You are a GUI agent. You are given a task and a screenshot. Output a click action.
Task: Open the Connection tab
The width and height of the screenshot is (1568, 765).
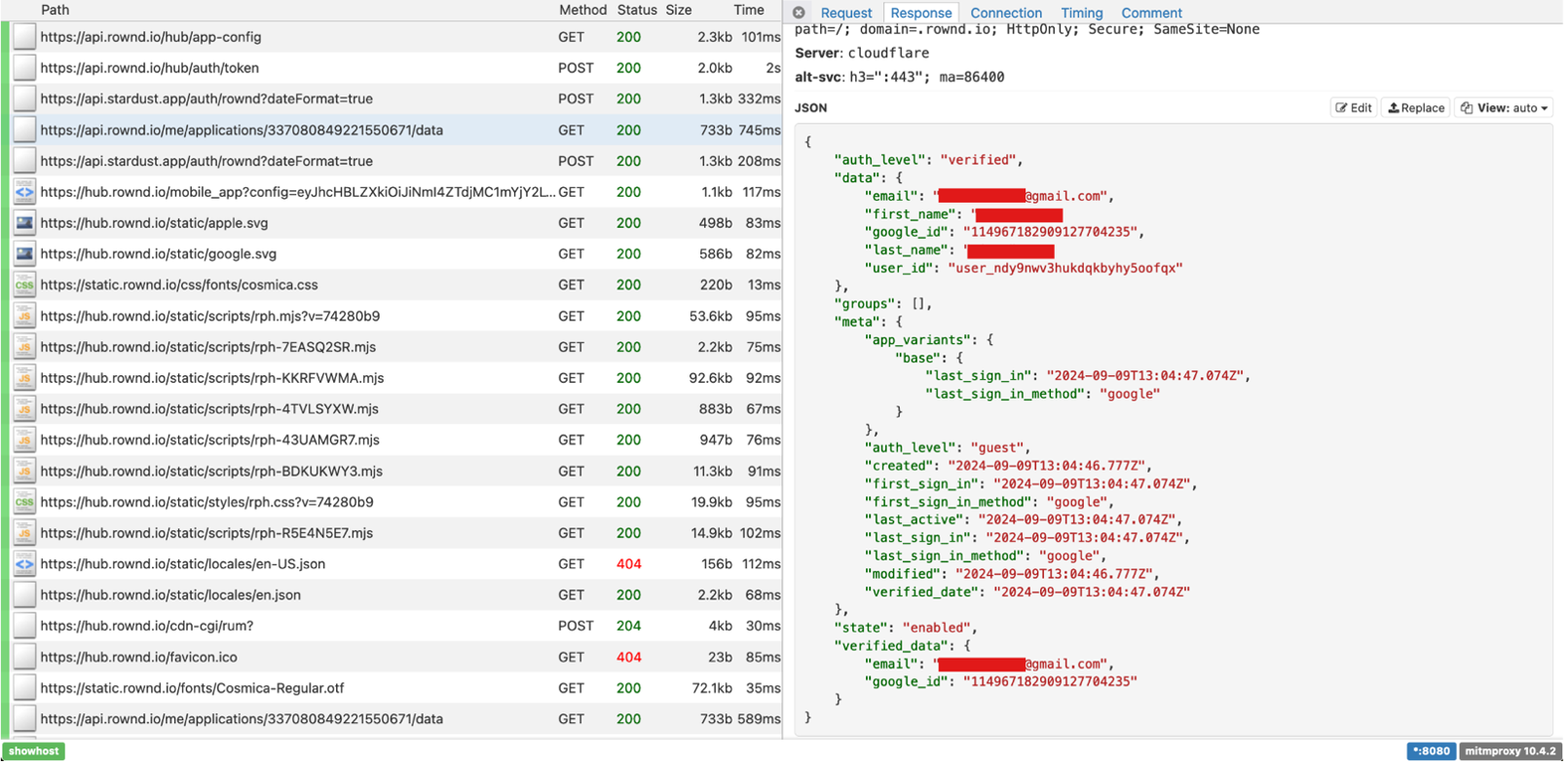tap(1005, 13)
